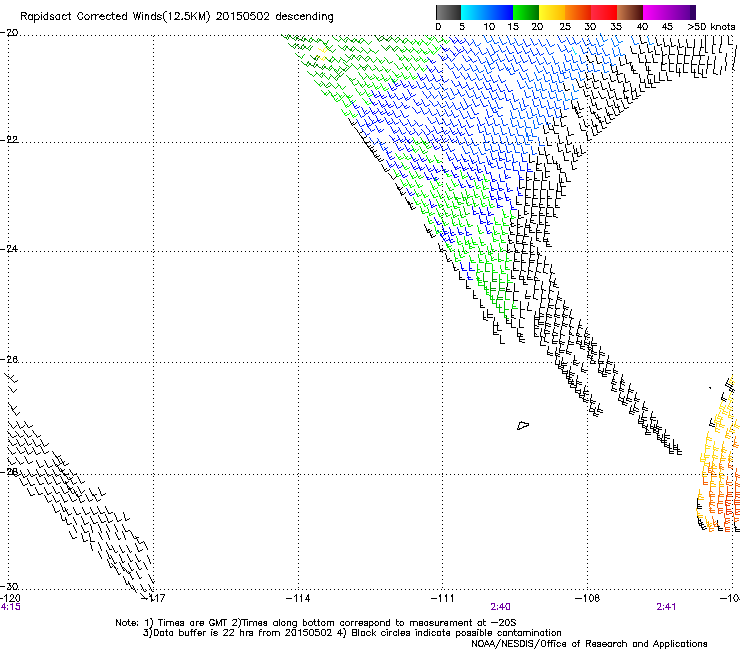Click the purple 4:15 time label
Viewport: 740px width, 650px height.
point(10,607)
